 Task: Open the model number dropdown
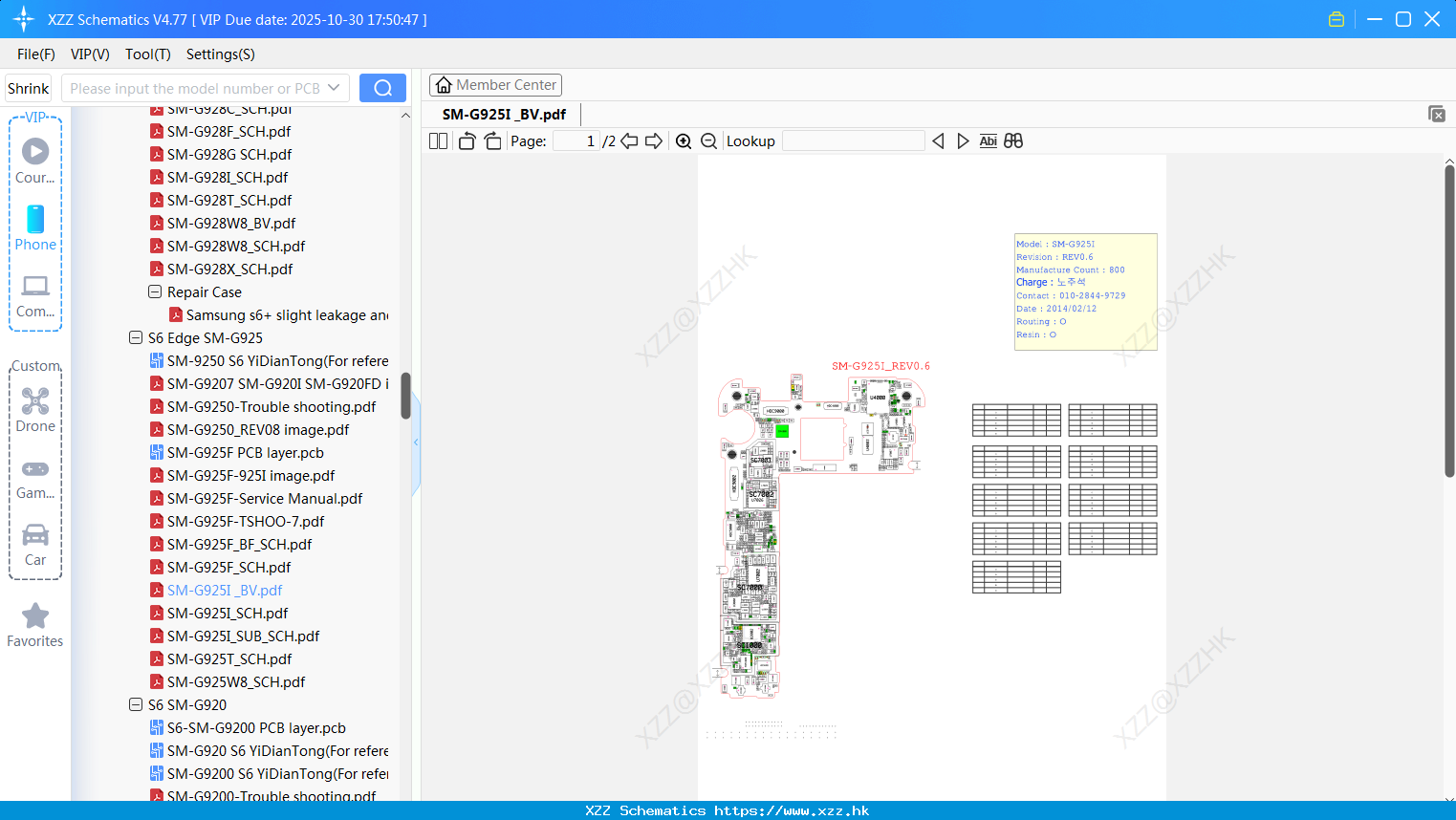coord(334,88)
